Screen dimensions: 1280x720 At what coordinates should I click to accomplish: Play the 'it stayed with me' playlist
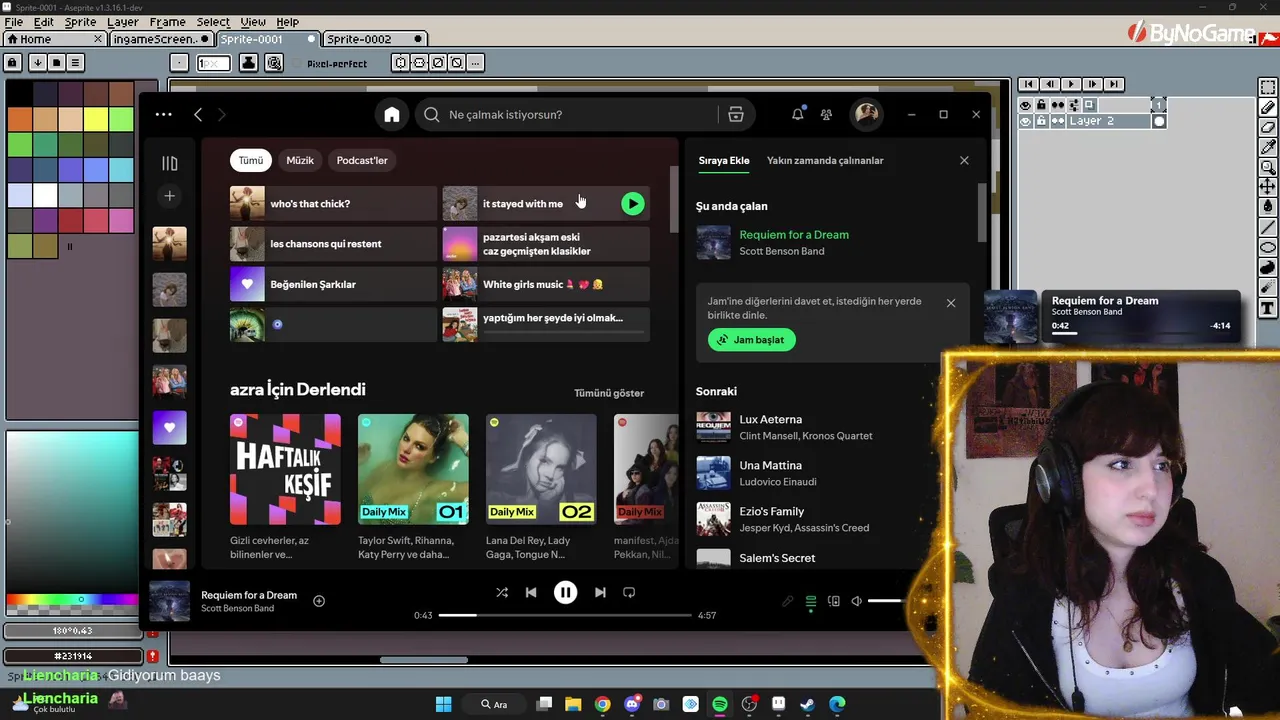633,204
